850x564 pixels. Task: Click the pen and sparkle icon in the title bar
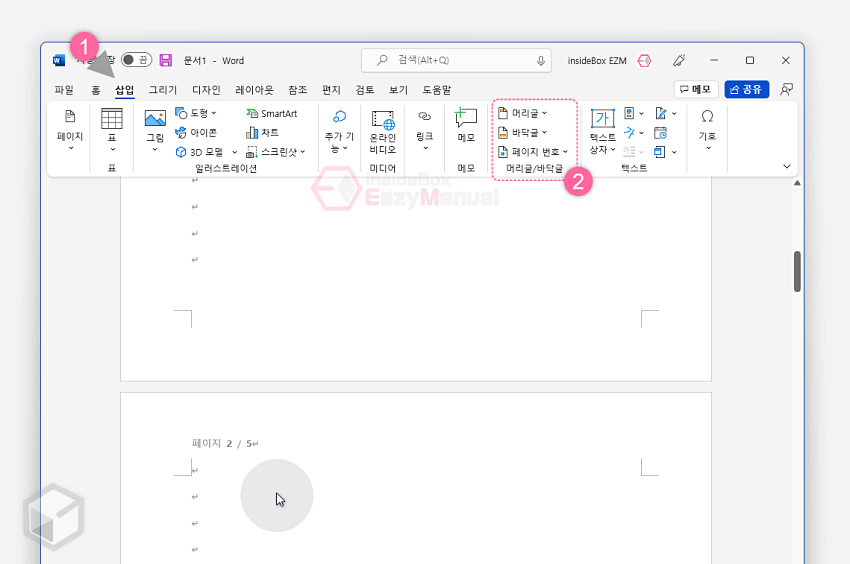click(x=679, y=60)
